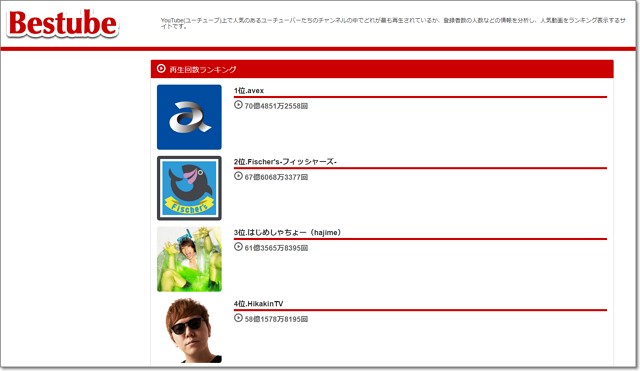Click Fischer's view count 67億6068万3377回

(276, 177)
